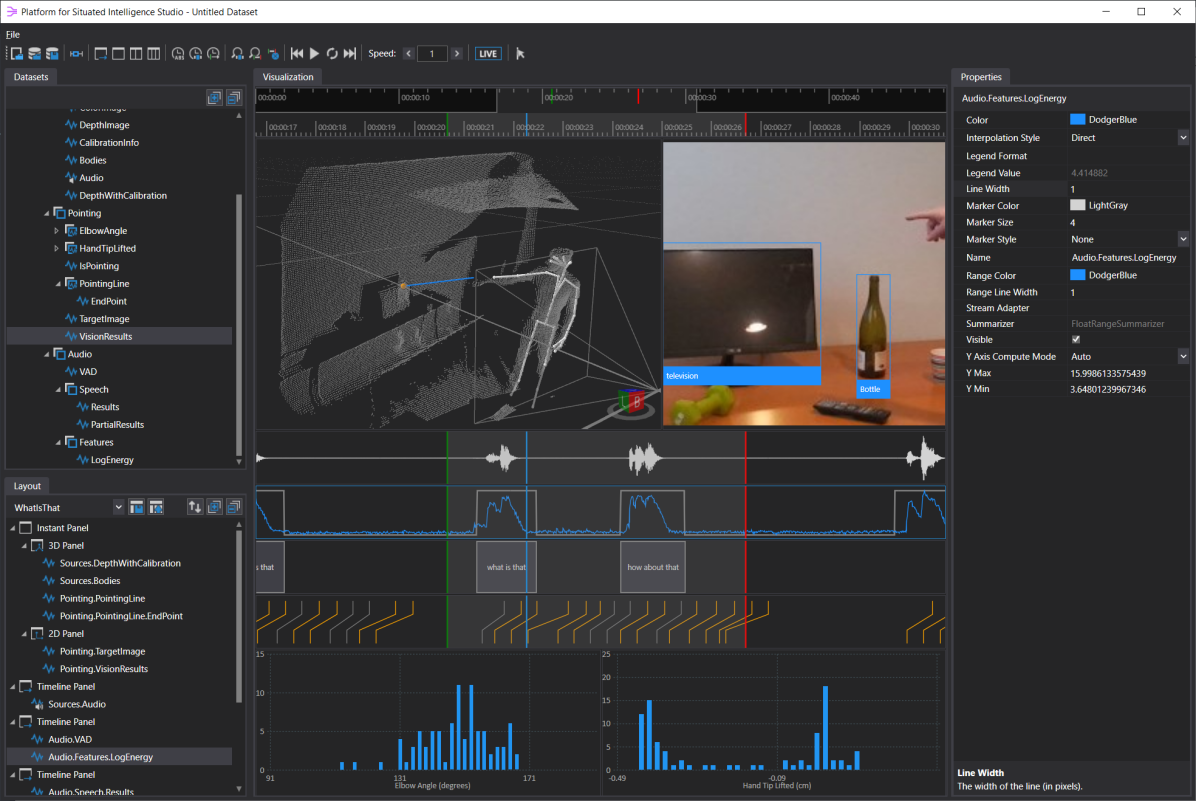This screenshot has width=1196, height=801.
Task: Open the WhatIsThat layout dropdown
Action: [118, 507]
